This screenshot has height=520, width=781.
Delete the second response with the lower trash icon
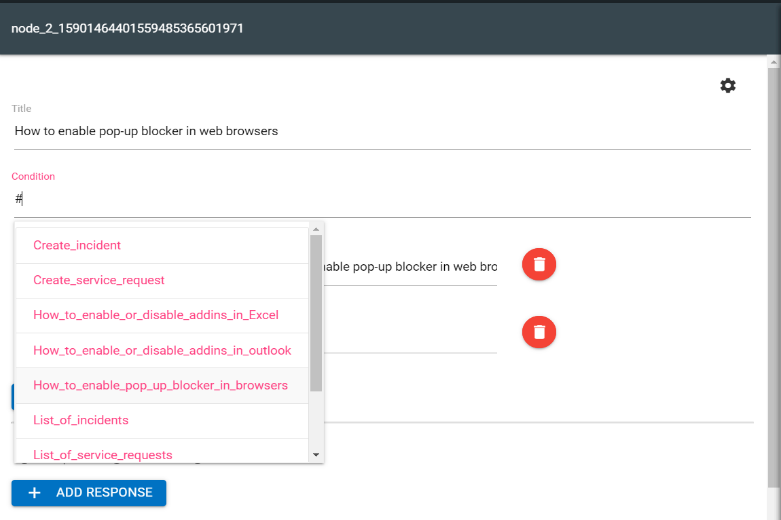[539, 331]
